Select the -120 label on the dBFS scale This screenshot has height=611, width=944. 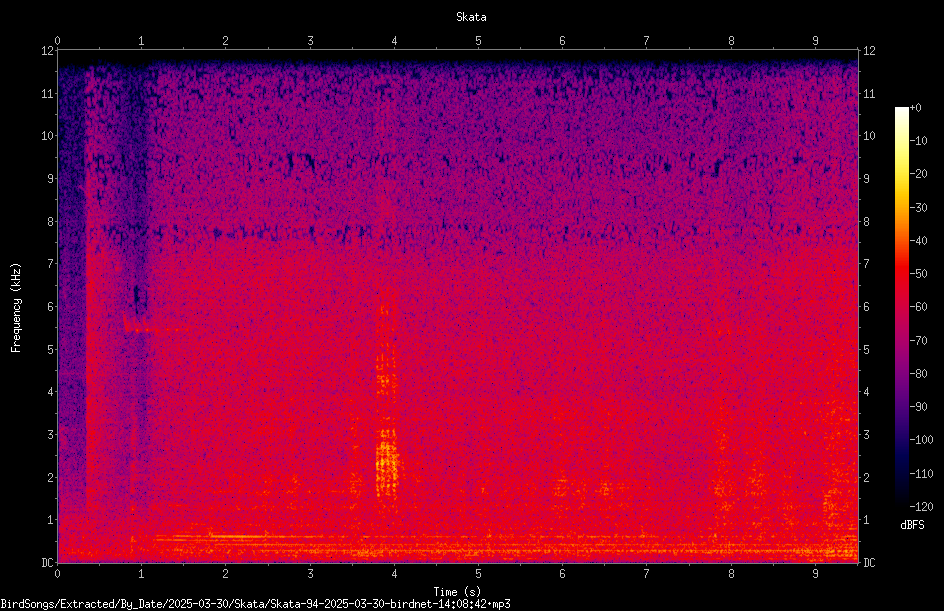tap(921, 507)
